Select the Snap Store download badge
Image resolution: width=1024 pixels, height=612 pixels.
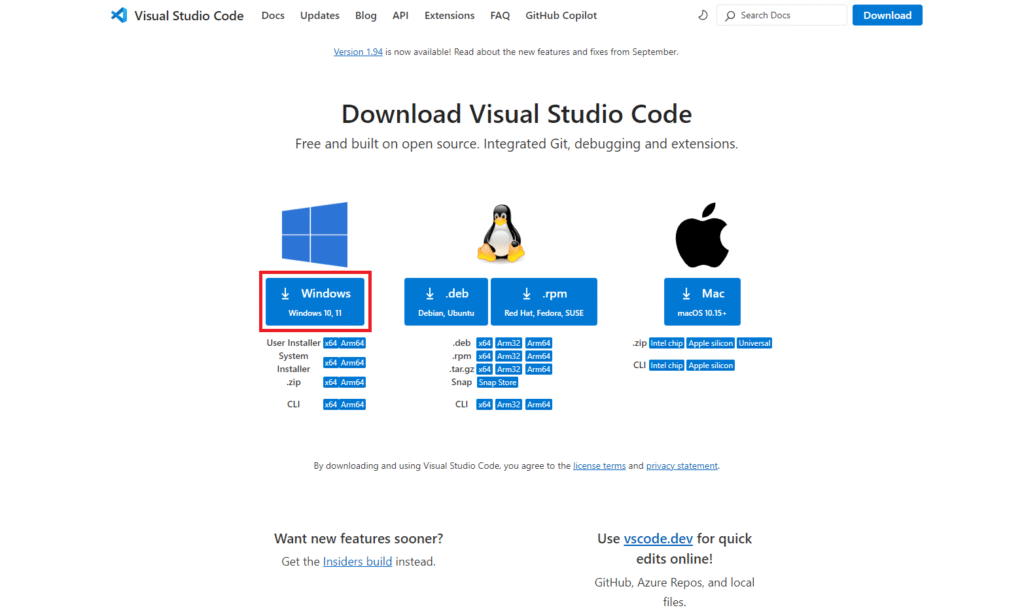[498, 382]
